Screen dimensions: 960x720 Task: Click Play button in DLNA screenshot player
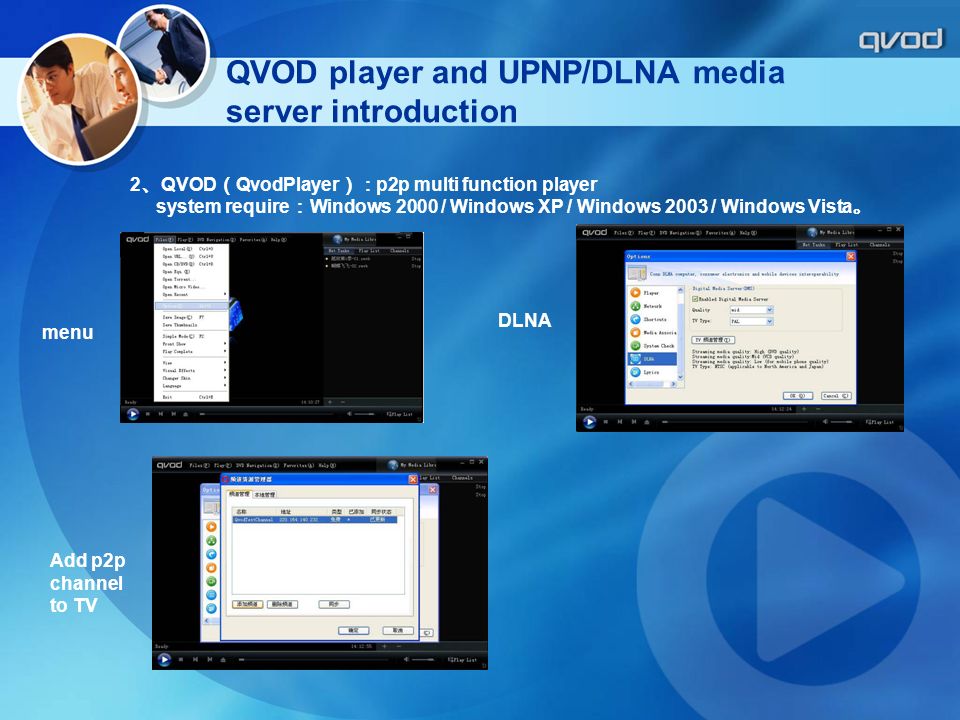point(590,422)
